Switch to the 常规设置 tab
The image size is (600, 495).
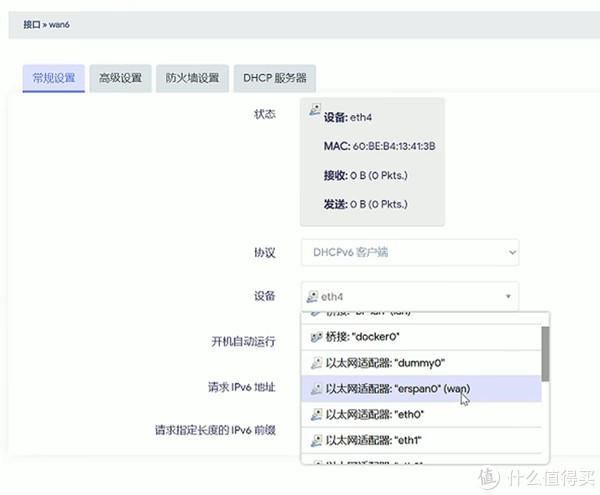point(54,78)
